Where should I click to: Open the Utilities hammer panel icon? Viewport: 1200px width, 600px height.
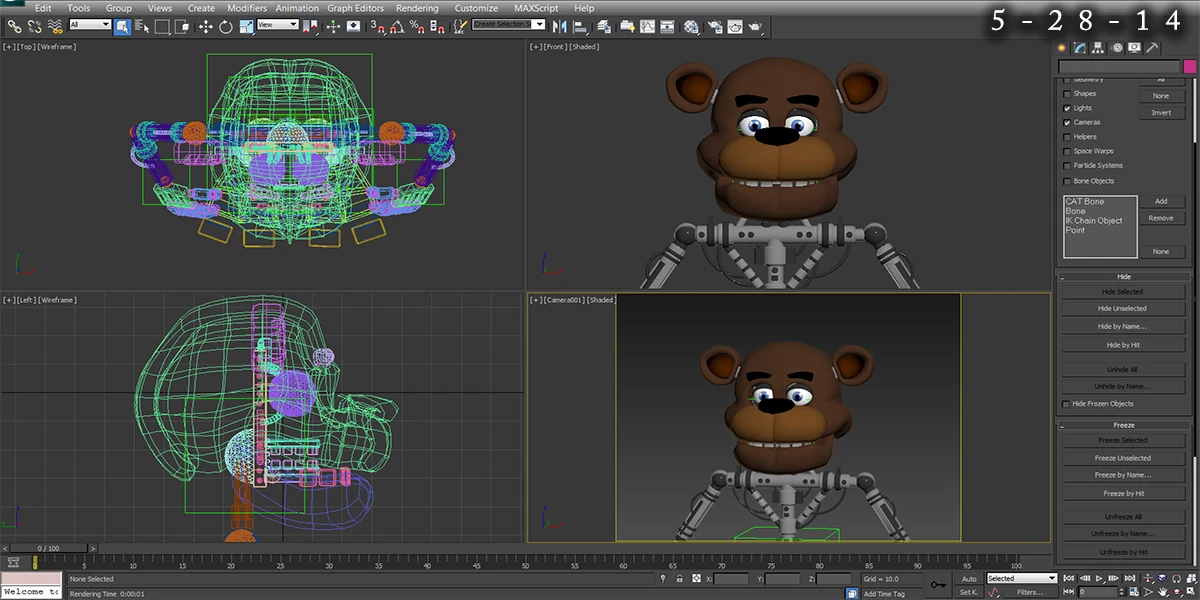[1152, 47]
